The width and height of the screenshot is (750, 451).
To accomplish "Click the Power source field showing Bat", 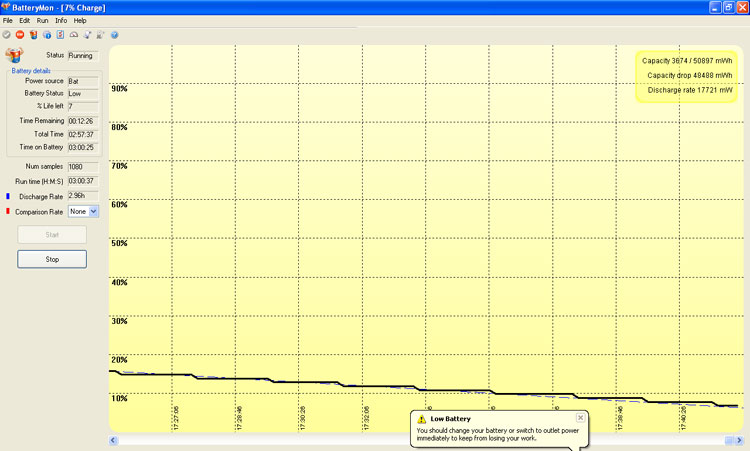I will point(83,81).
